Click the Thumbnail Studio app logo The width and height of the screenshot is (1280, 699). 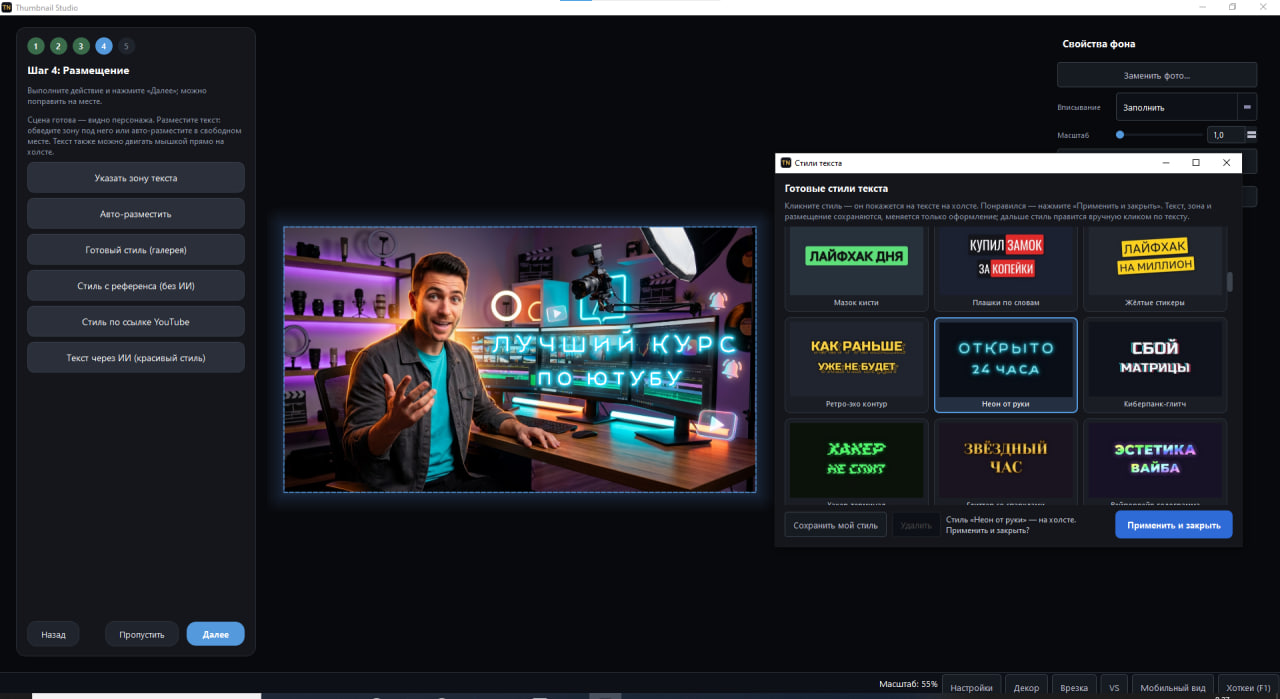[x=7, y=7]
